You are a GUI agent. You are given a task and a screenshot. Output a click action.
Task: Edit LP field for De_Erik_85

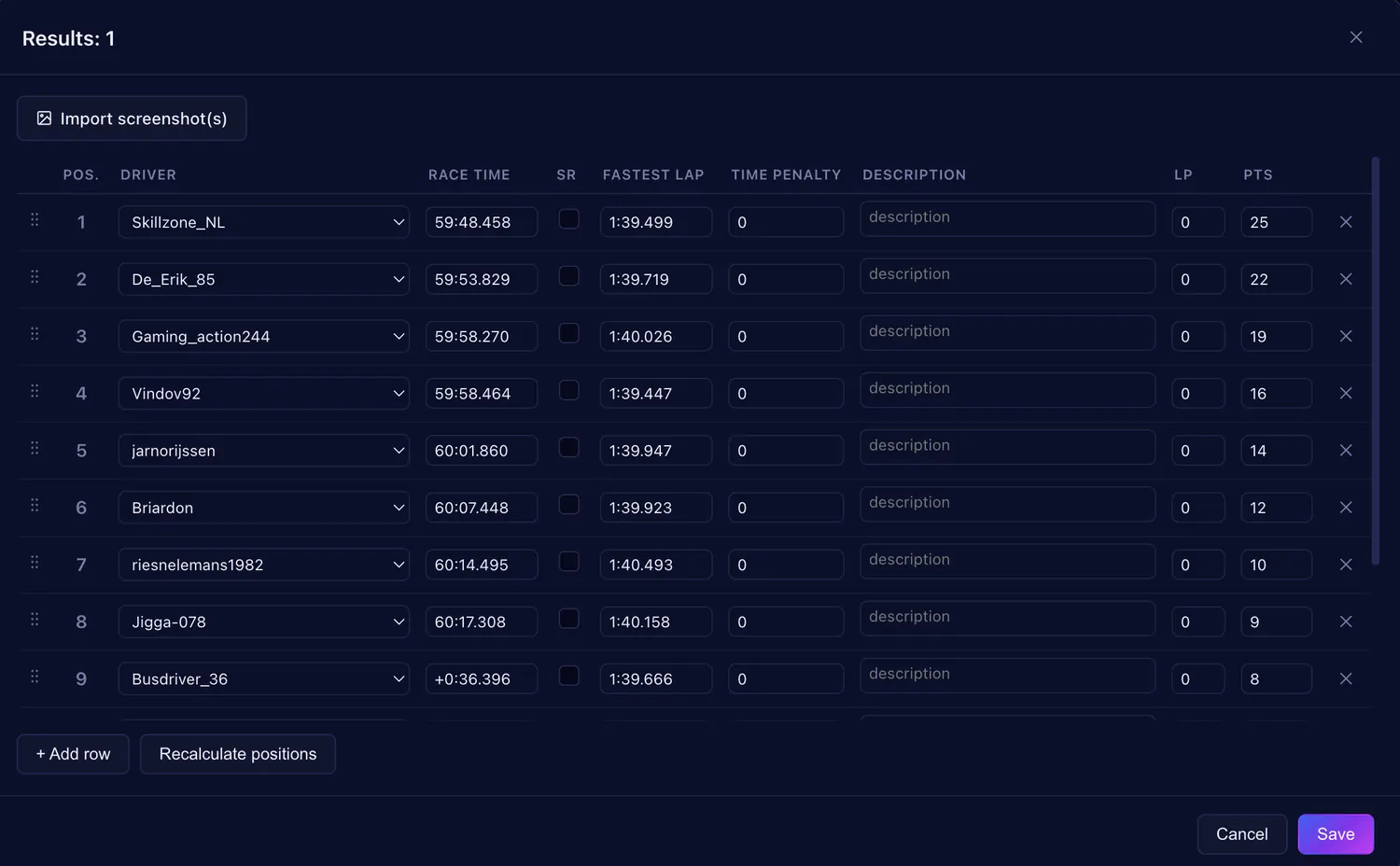click(1198, 279)
